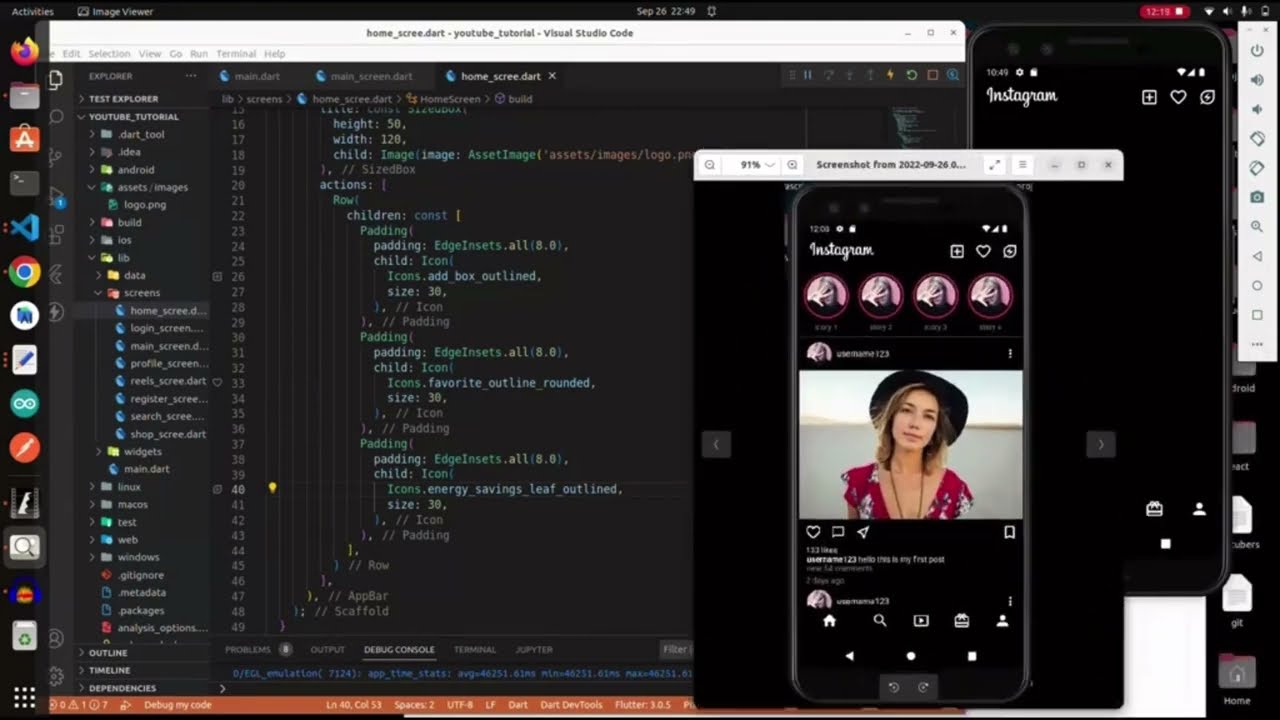Zoom out in the Image Viewer
1280x720 pixels.
point(709,165)
